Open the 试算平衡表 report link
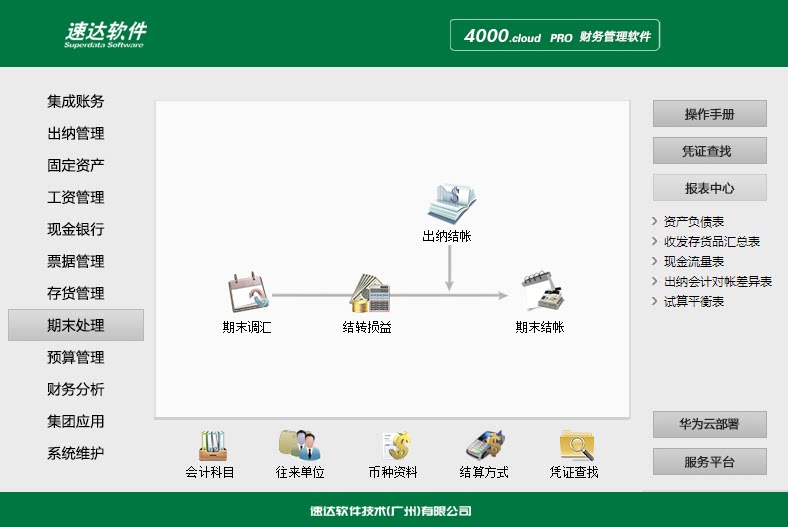The image size is (788, 527). [x=694, y=301]
